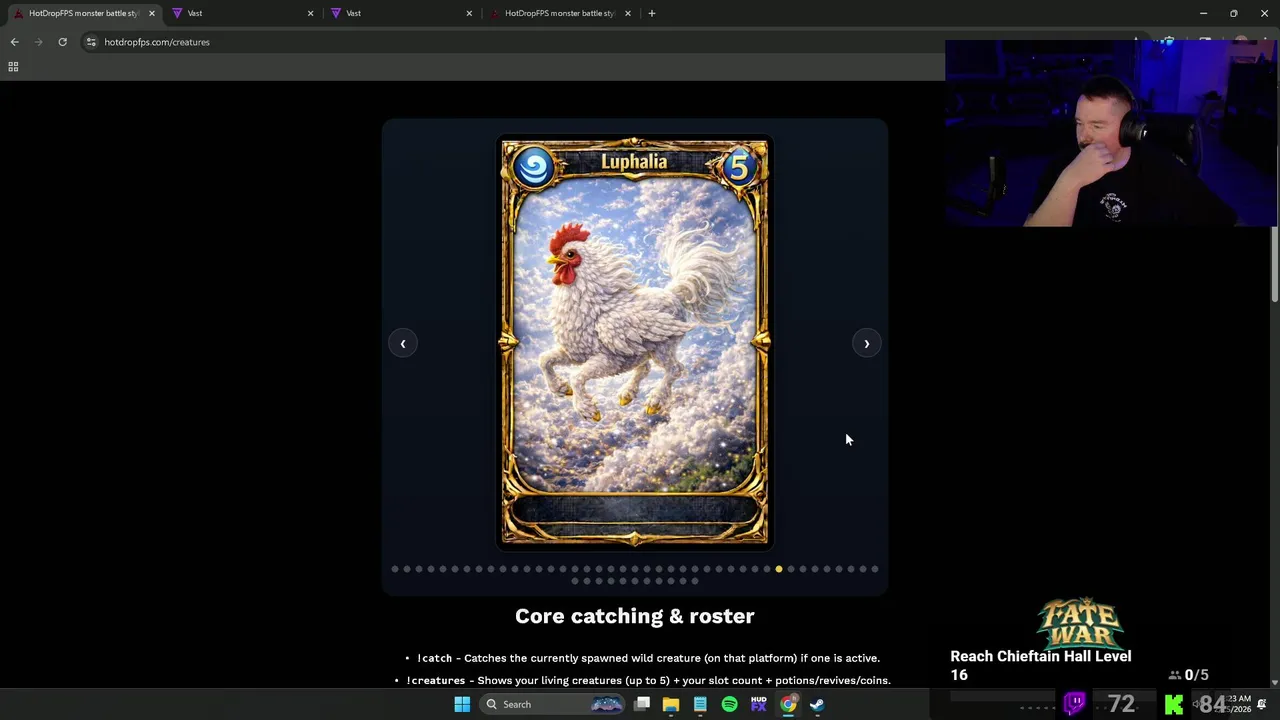The width and height of the screenshot is (1280, 720).
Task: Click the !catch command text
Action: pyautogui.click(x=434, y=658)
